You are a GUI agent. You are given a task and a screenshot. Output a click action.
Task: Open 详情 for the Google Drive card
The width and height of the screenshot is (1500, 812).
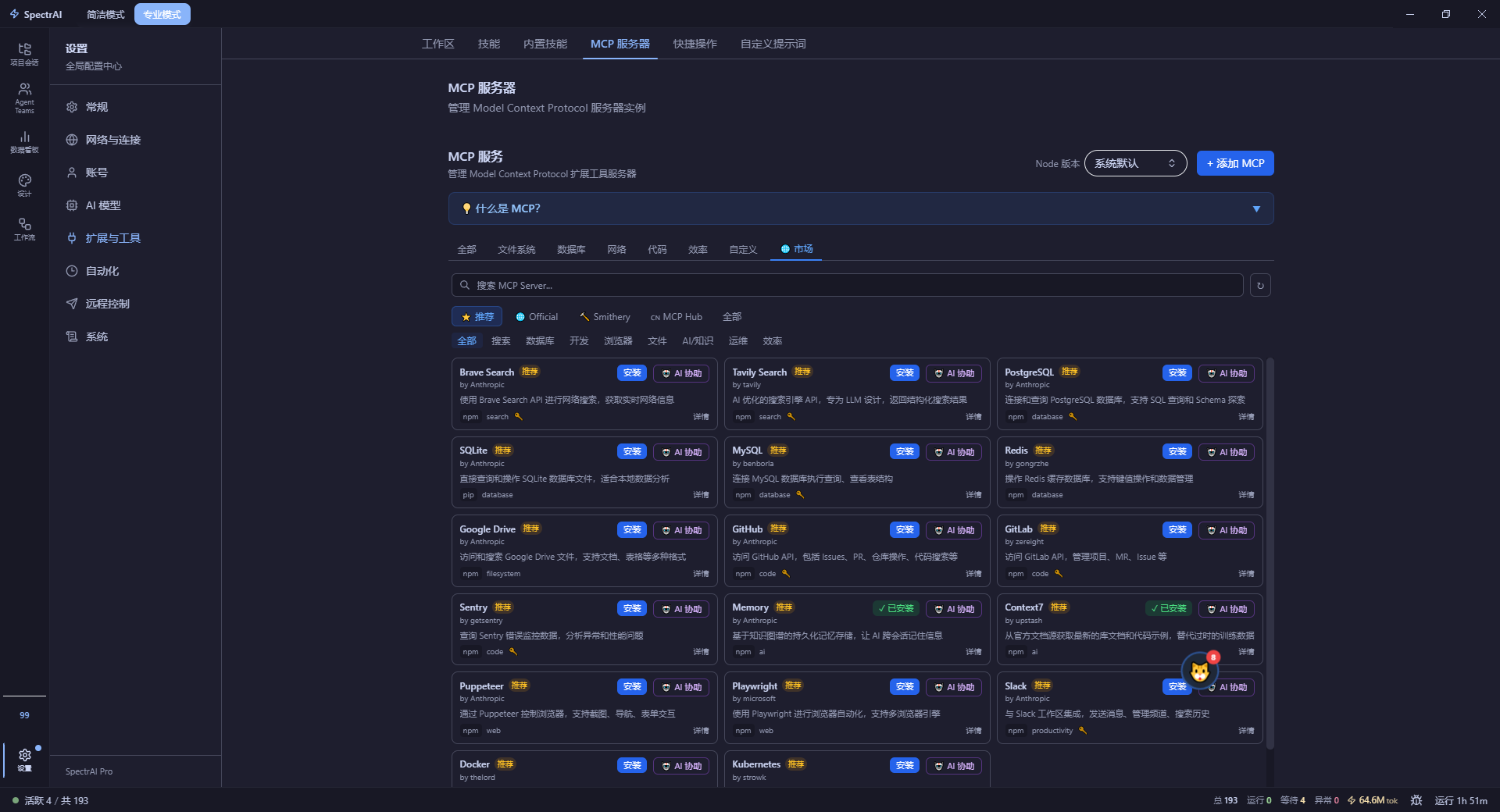[701, 574]
